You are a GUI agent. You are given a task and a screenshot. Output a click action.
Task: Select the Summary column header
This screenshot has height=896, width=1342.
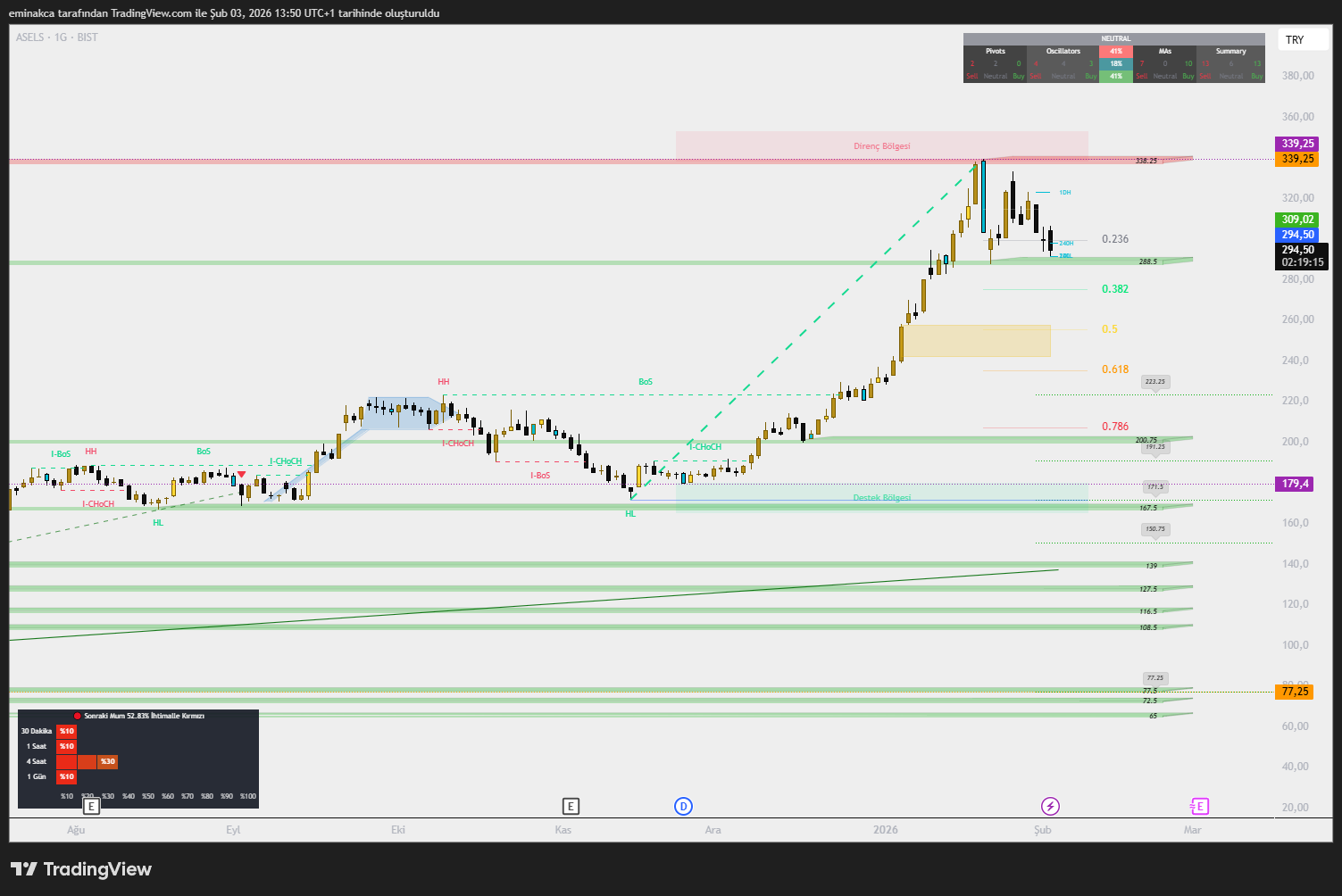(x=1230, y=52)
